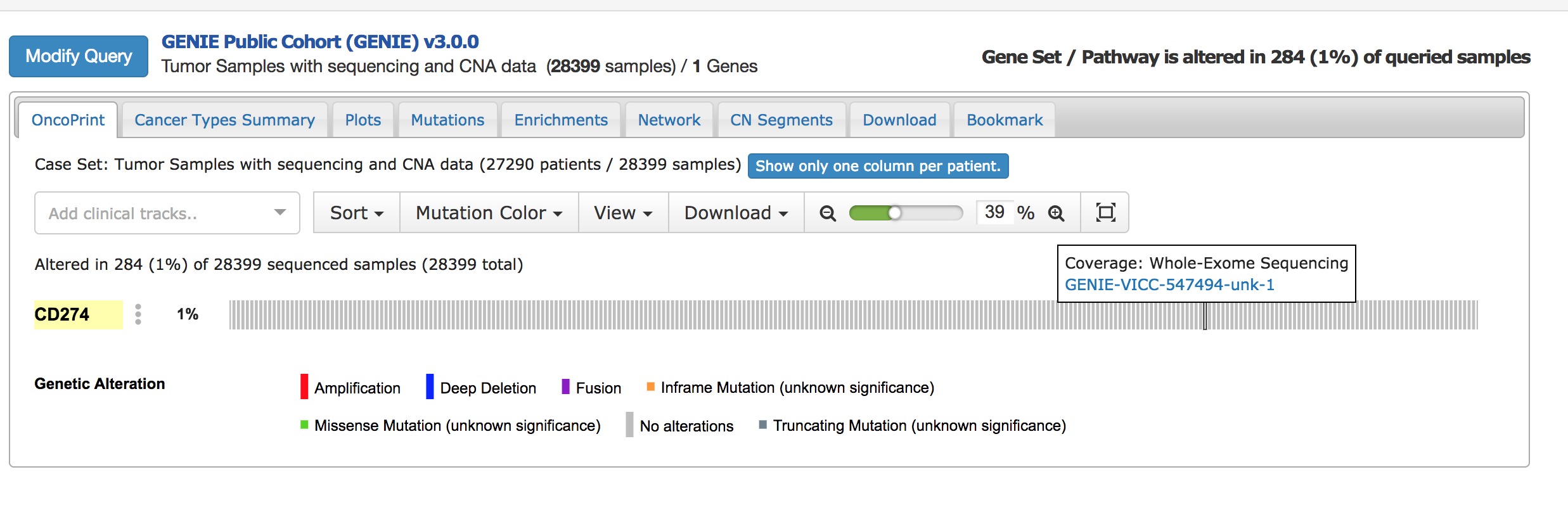
Task: Open sample GENIE-VICC-547494-unk-1 link
Action: click(x=1169, y=284)
